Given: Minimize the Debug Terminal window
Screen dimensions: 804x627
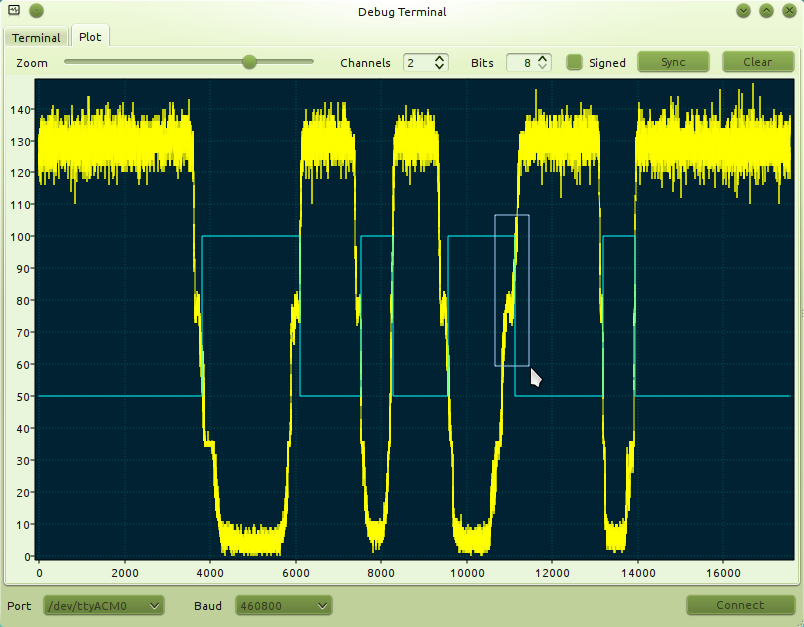Looking at the screenshot, I should (743, 10).
